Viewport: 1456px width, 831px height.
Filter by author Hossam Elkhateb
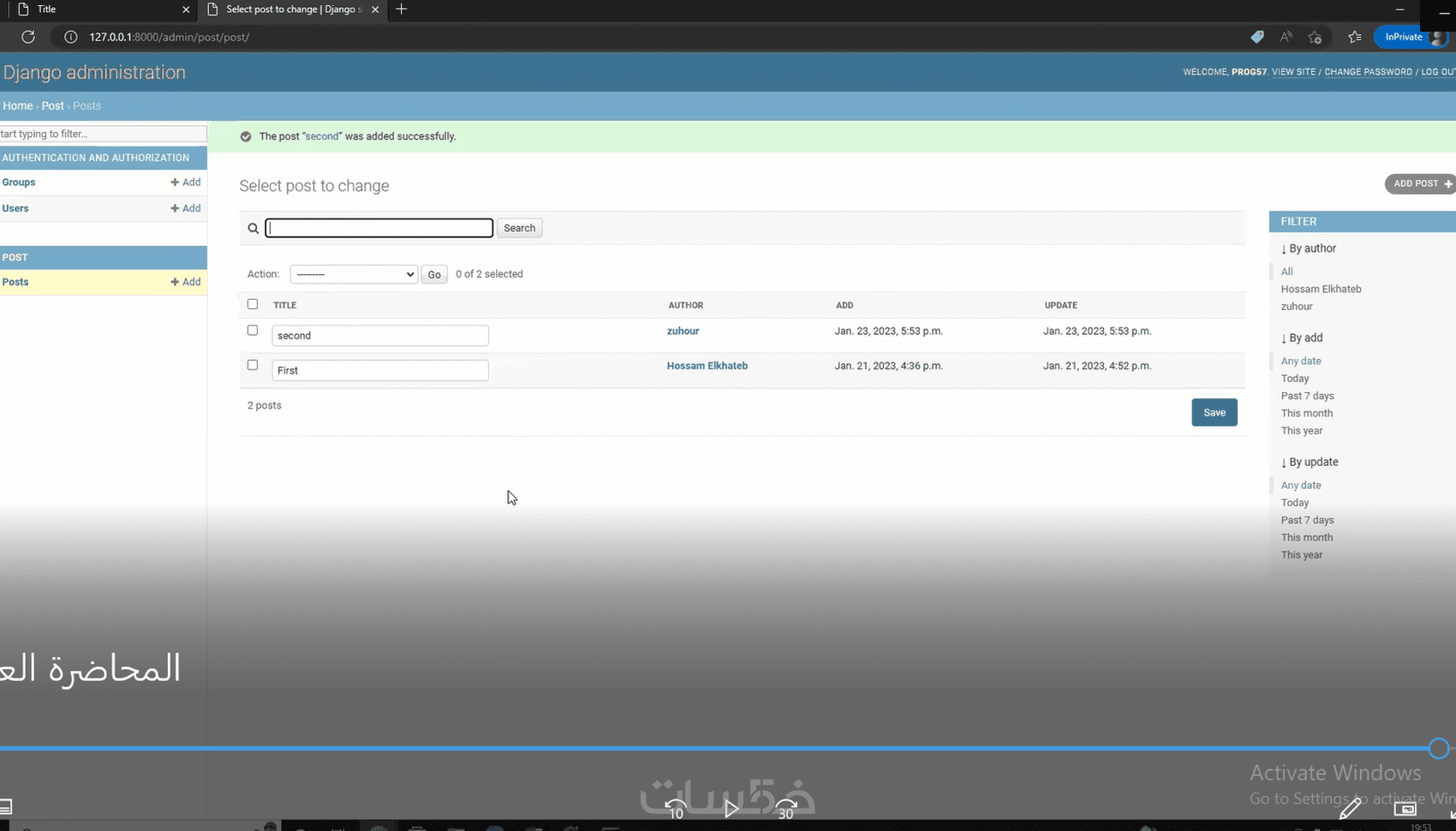(1321, 289)
